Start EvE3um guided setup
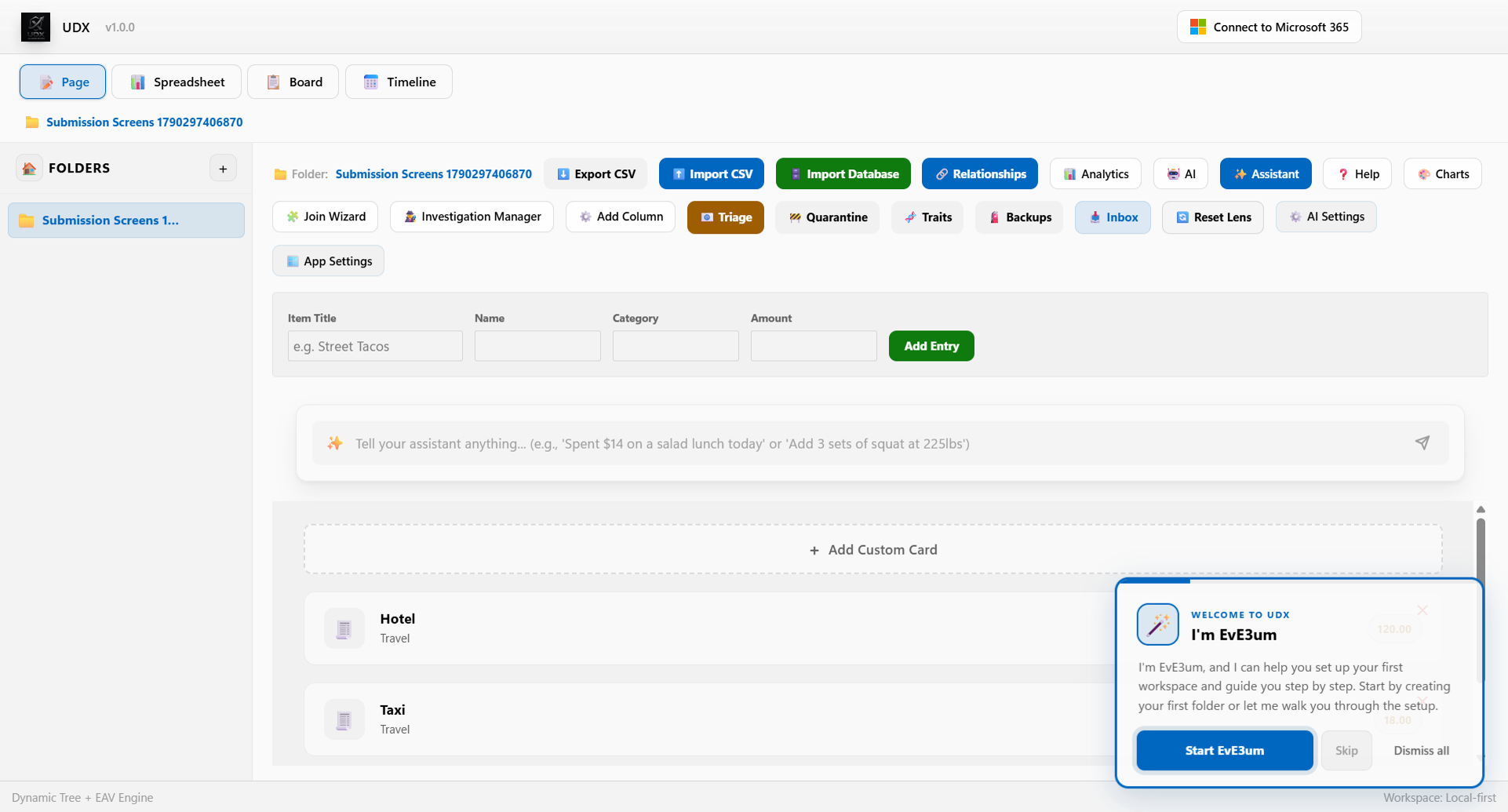This screenshot has width=1508, height=812. 1225,751
